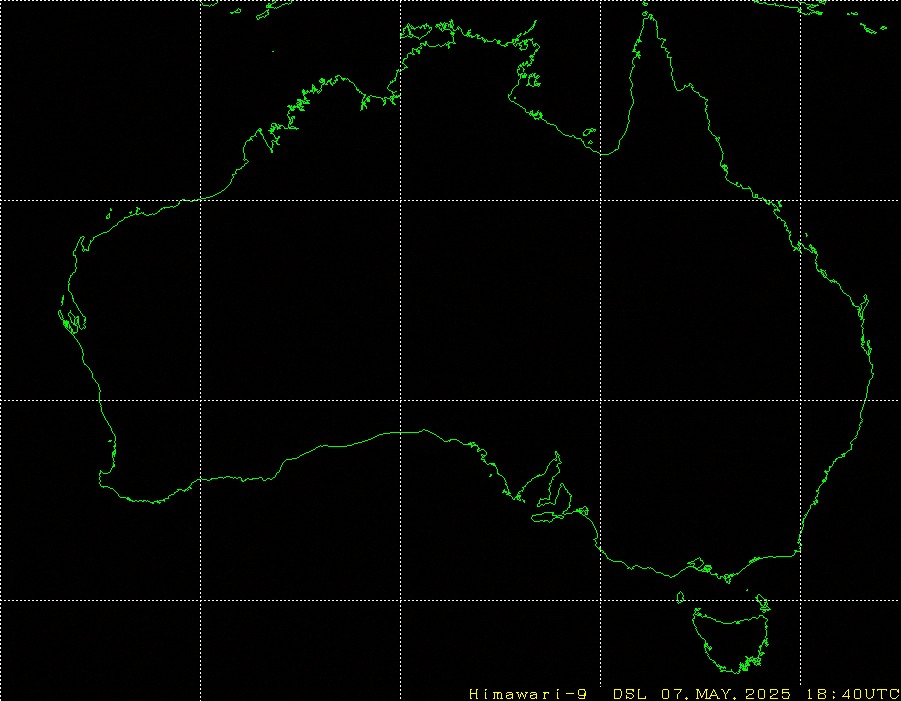Image resolution: width=901 pixels, height=701 pixels.
Task: Click the Himawari-9 satellite label
Action: pyautogui.click(x=528, y=694)
